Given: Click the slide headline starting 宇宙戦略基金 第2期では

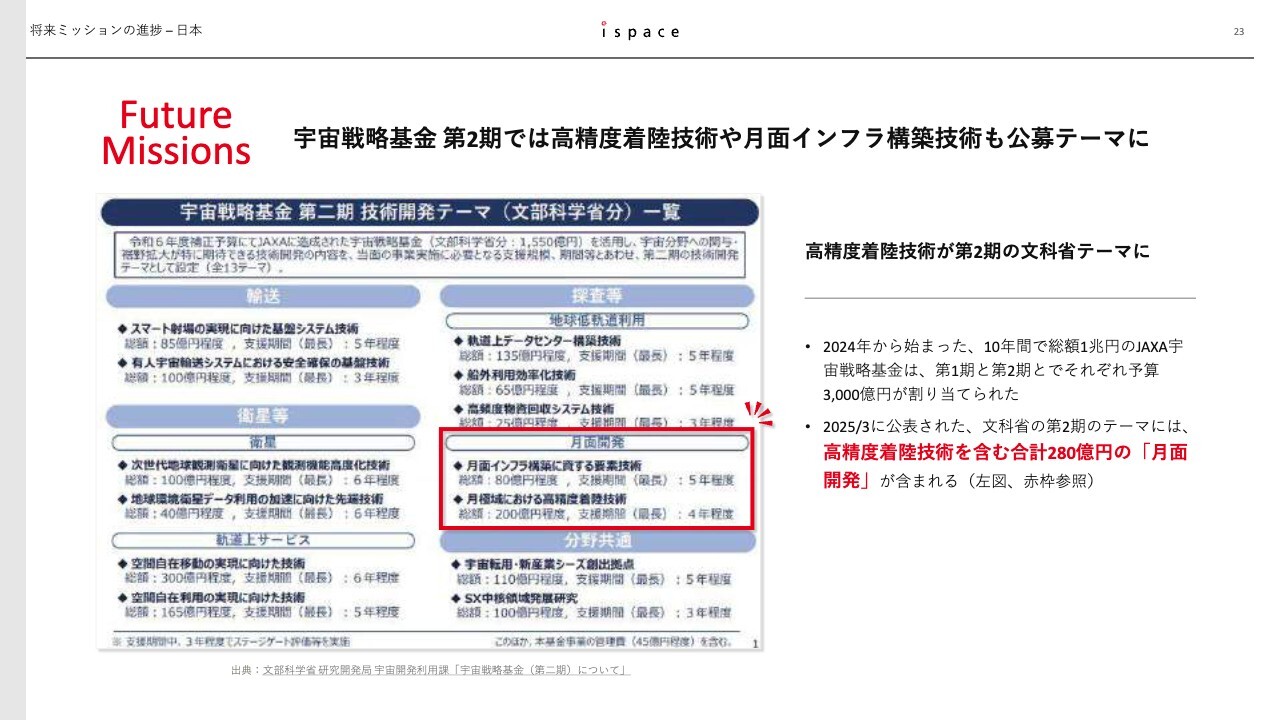Looking at the screenshot, I should (721, 138).
